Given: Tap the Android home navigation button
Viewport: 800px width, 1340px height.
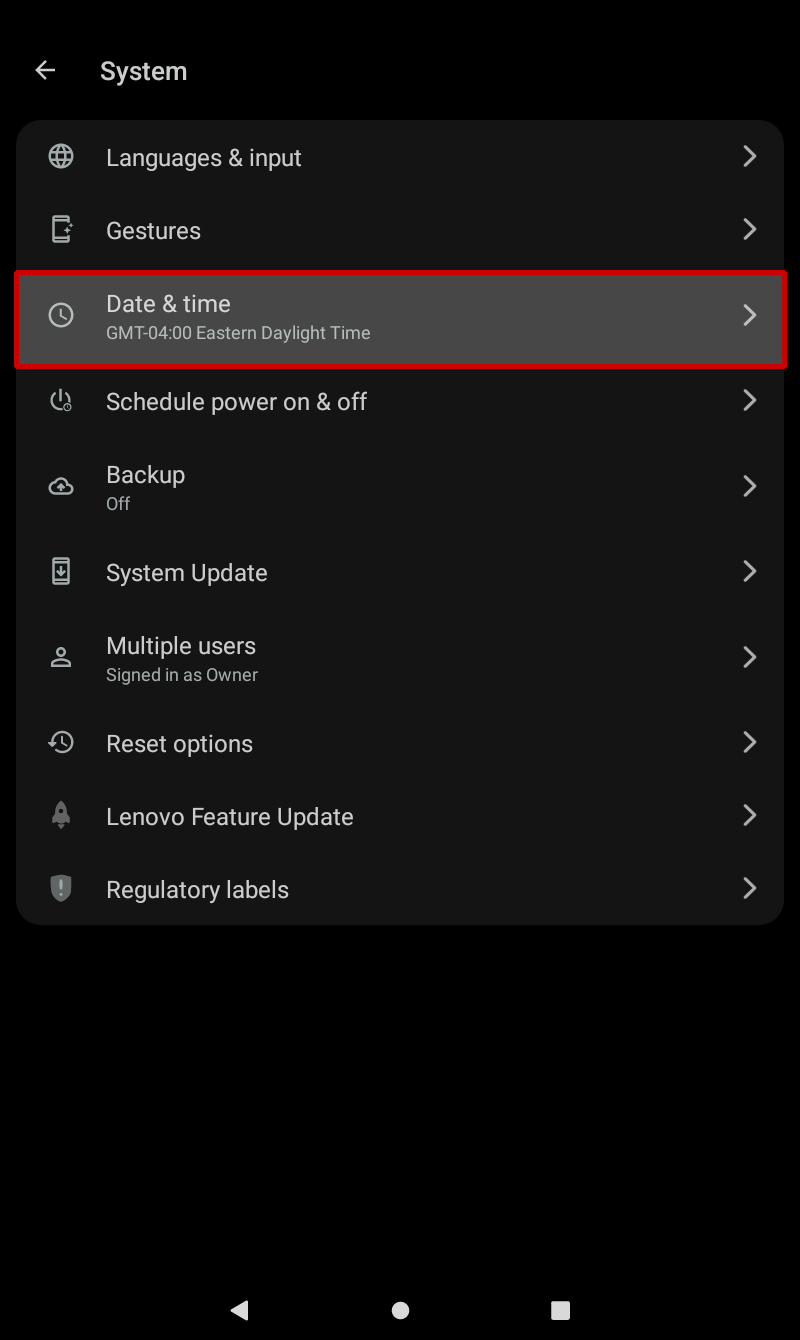Looking at the screenshot, I should click(x=400, y=1310).
